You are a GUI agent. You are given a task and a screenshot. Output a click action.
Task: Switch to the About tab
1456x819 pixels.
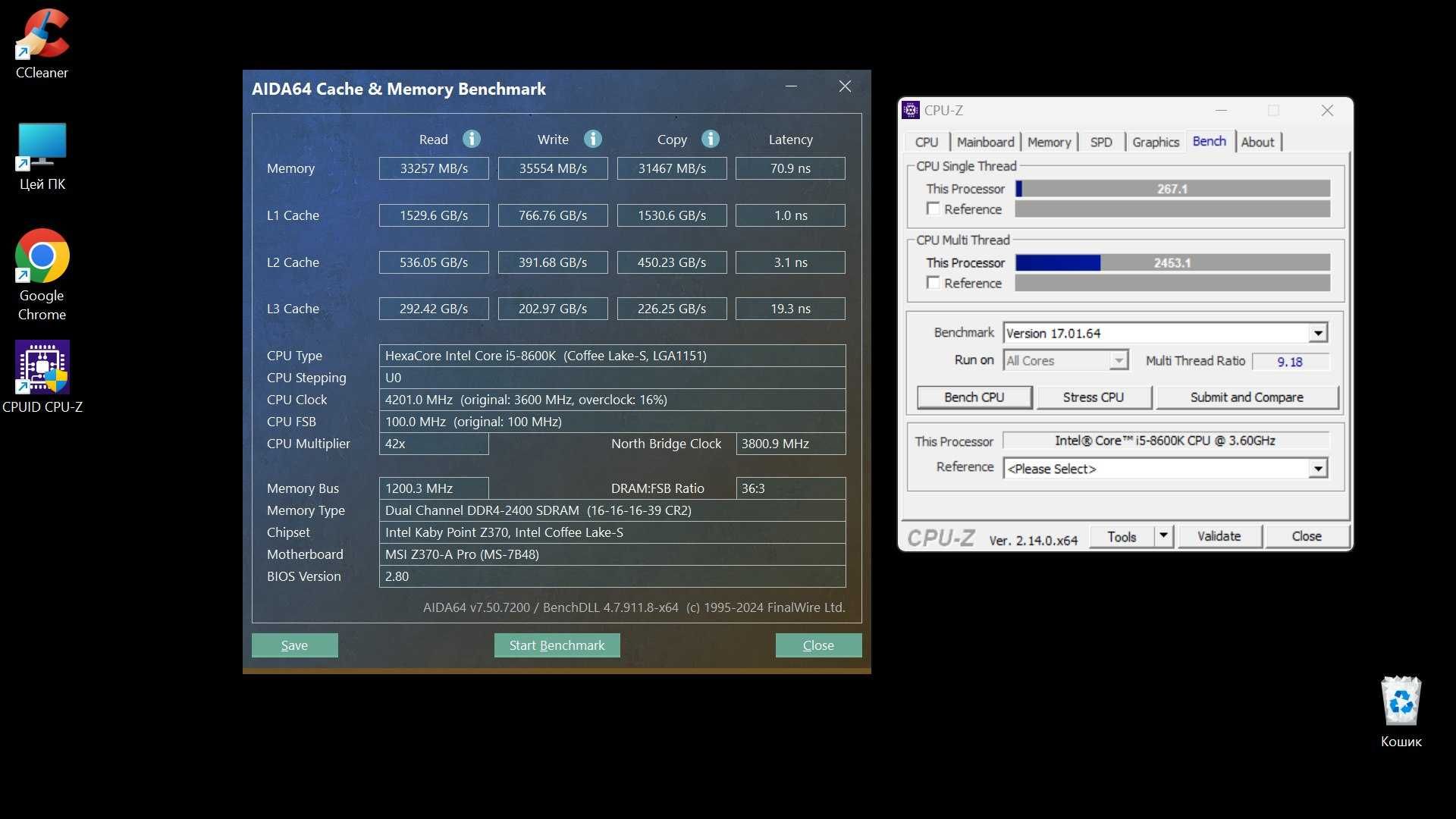(x=1257, y=142)
